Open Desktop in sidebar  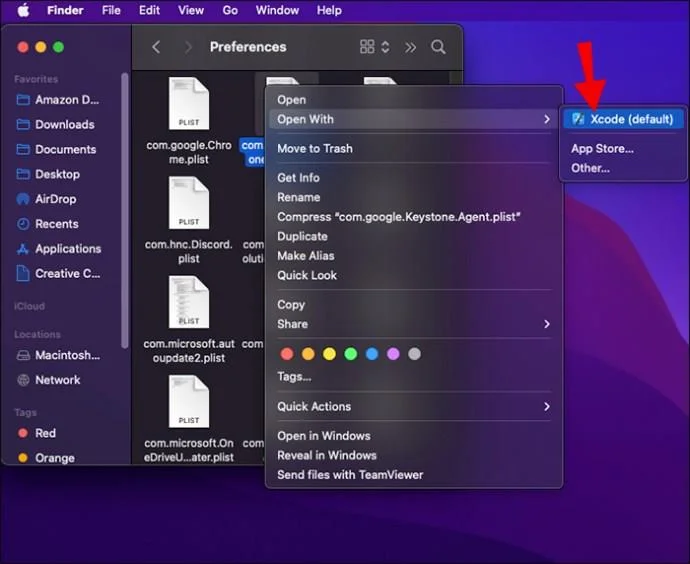coord(48,174)
